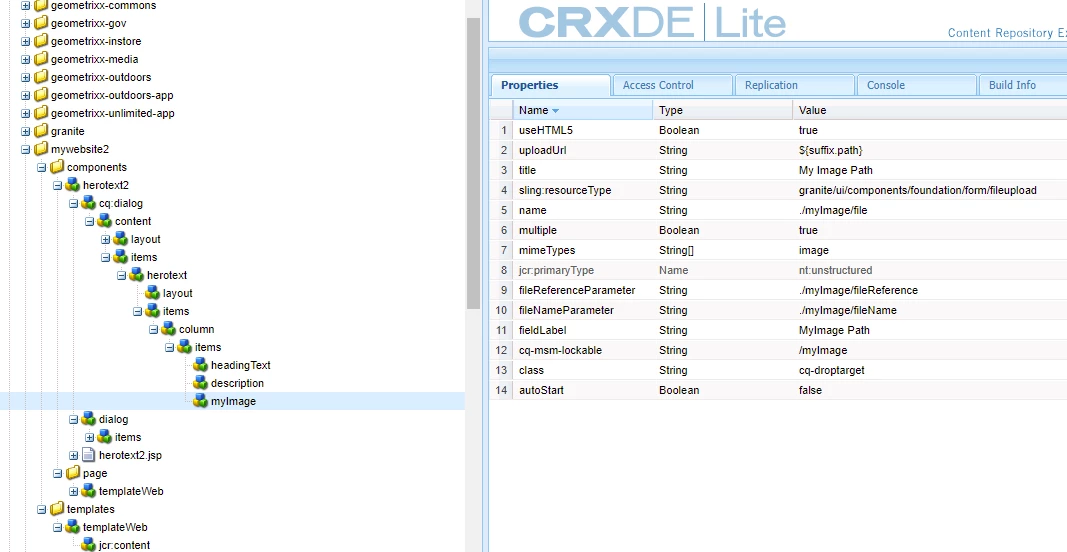Viewport: 1067px width, 552px height.
Task: Select the cq-msm-lockable property name
Action: pyautogui.click(x=560, y=350)
